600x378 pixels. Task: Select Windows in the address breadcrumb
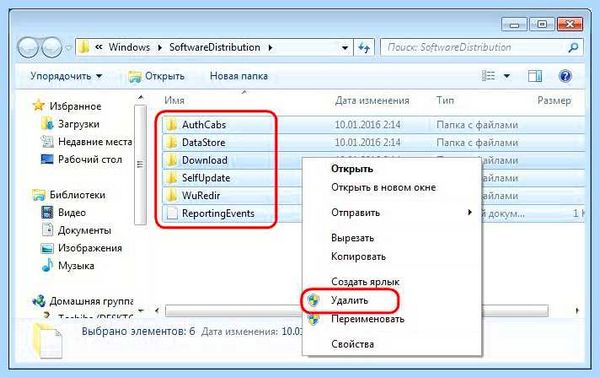(x=129, y=47)
